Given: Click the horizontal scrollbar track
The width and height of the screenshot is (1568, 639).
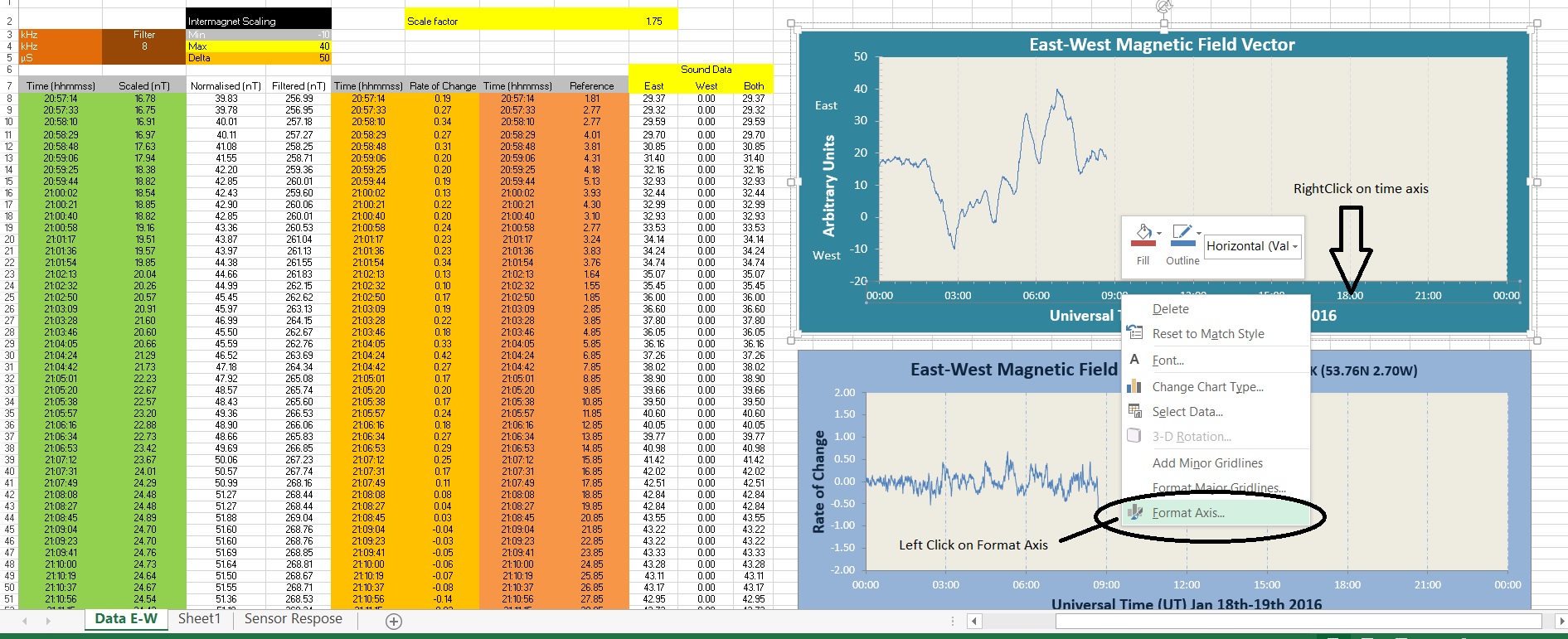Looking at the screenshot, I should coord(1298,621).
